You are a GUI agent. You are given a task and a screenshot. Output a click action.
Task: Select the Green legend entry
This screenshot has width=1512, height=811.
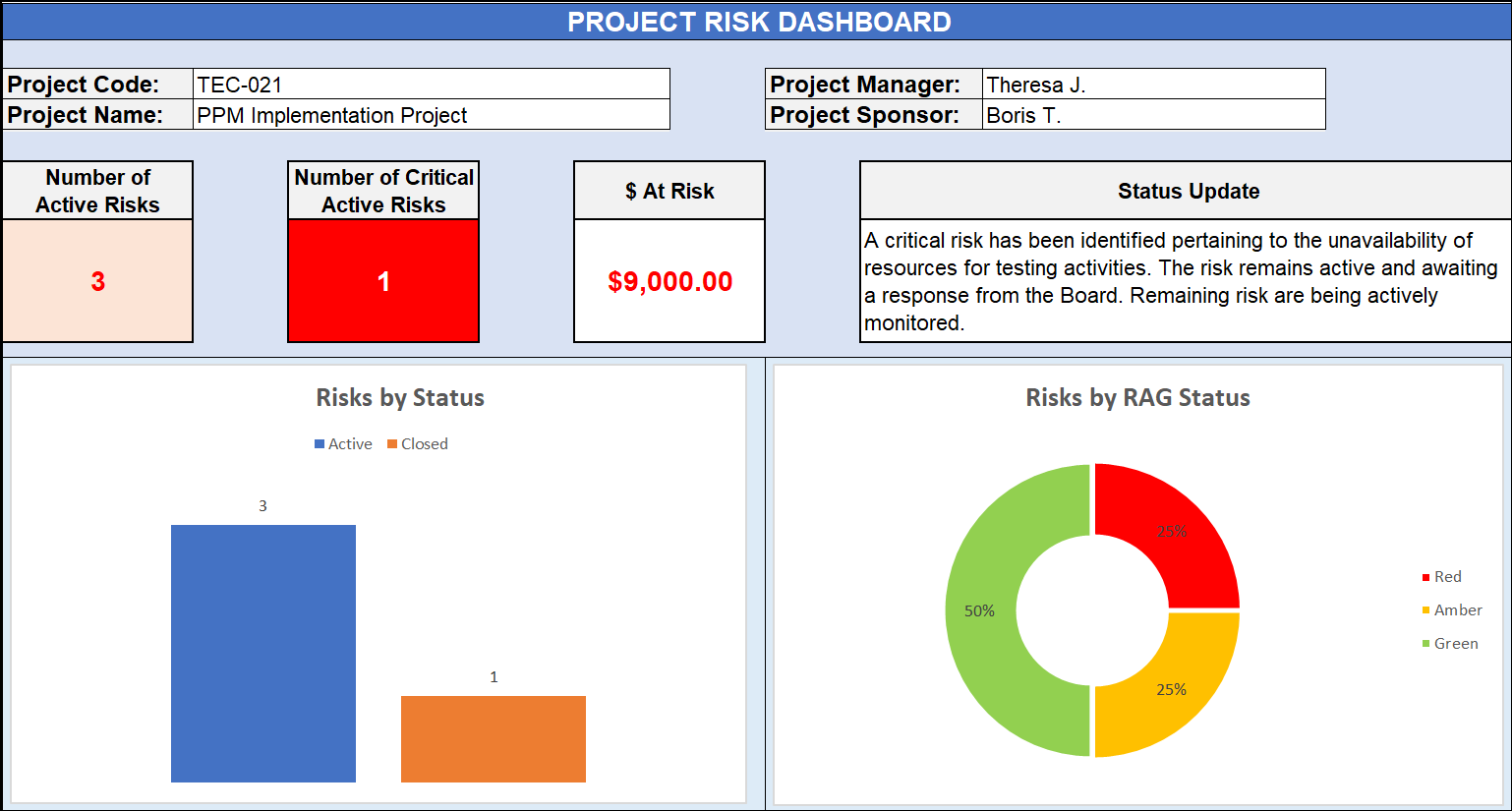click(1451, 644)
